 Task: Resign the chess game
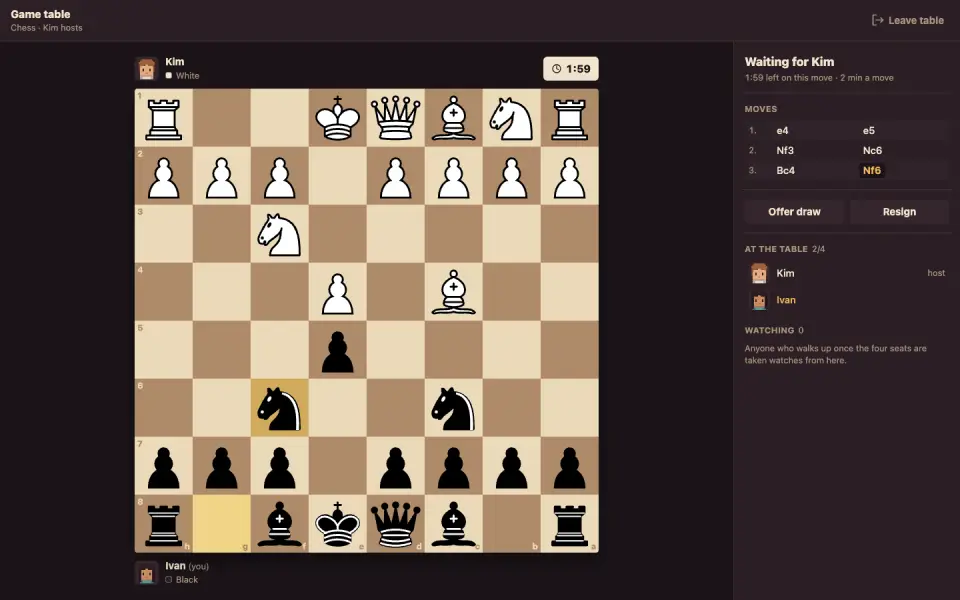pyautogui.click(x=899, y=212)
